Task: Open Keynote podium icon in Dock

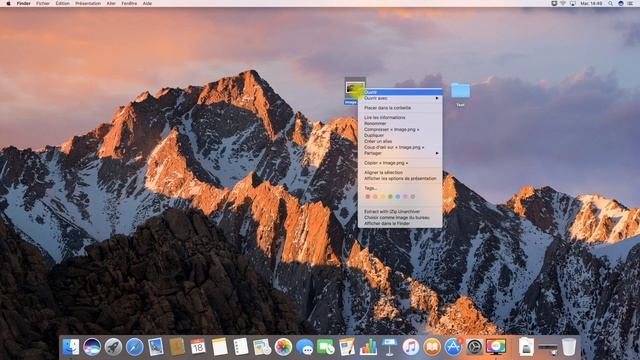Action: click(x=389, y=347)
